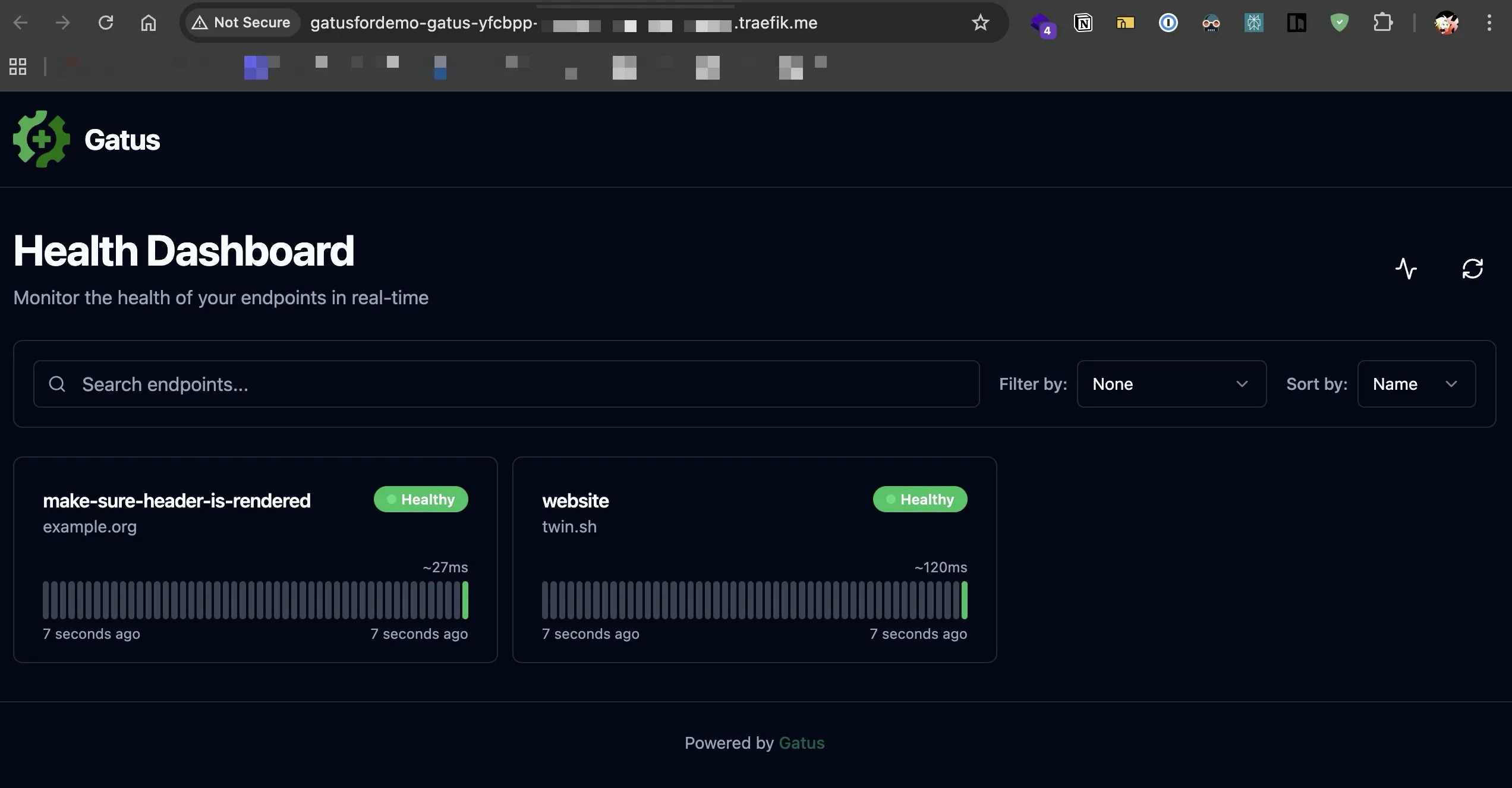Click the Healthy badge on the website card

[x=920, y=499]
